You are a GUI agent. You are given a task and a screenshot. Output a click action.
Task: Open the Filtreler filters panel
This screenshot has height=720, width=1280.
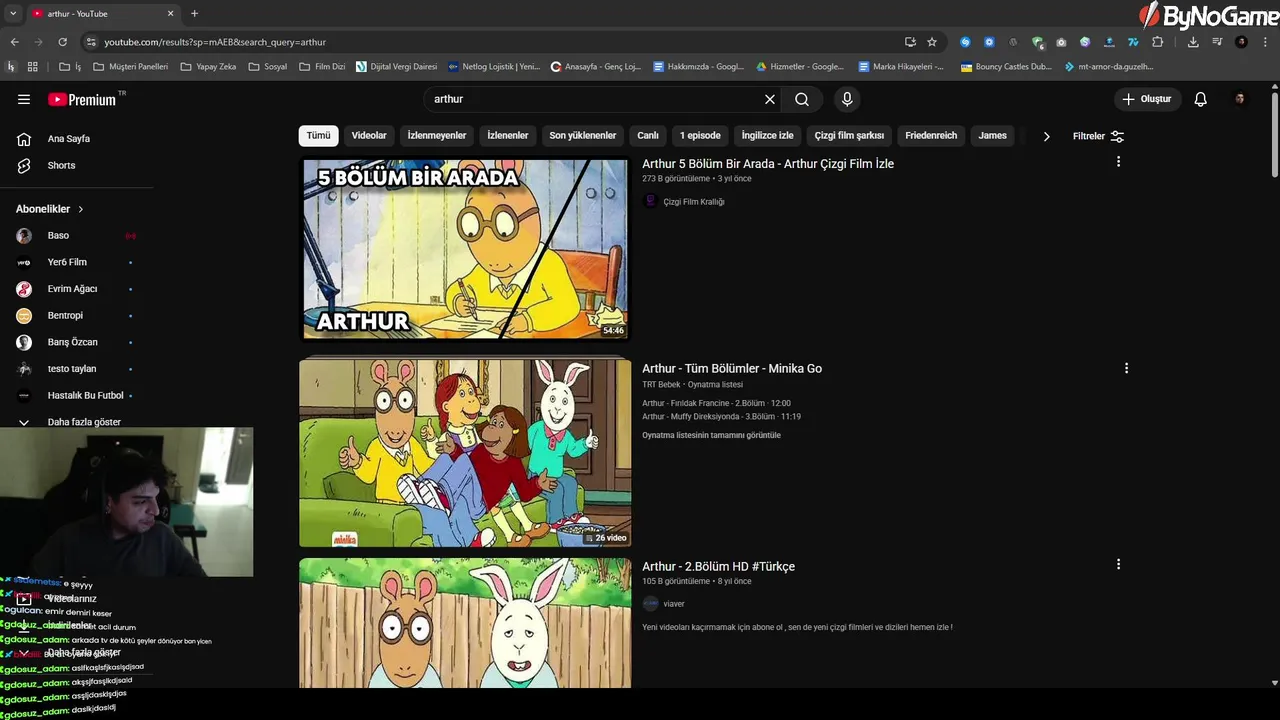[1098, 136]
